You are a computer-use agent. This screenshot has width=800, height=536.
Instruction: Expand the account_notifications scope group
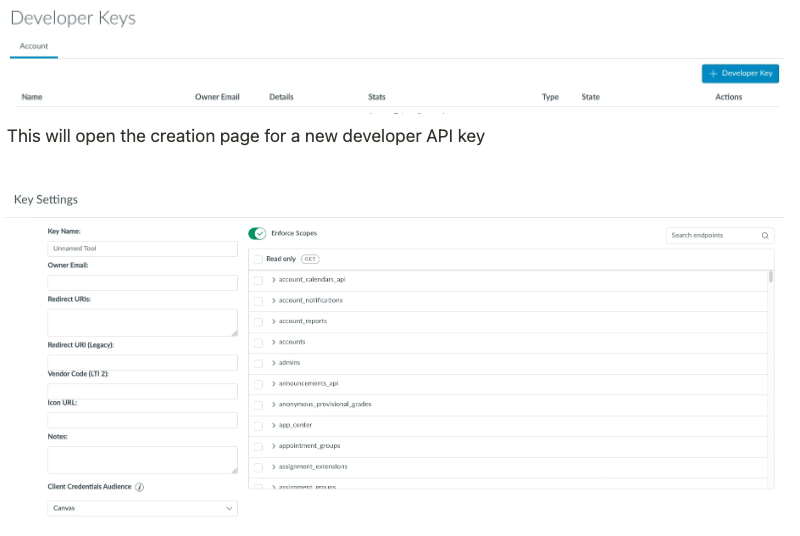[273, 300]
